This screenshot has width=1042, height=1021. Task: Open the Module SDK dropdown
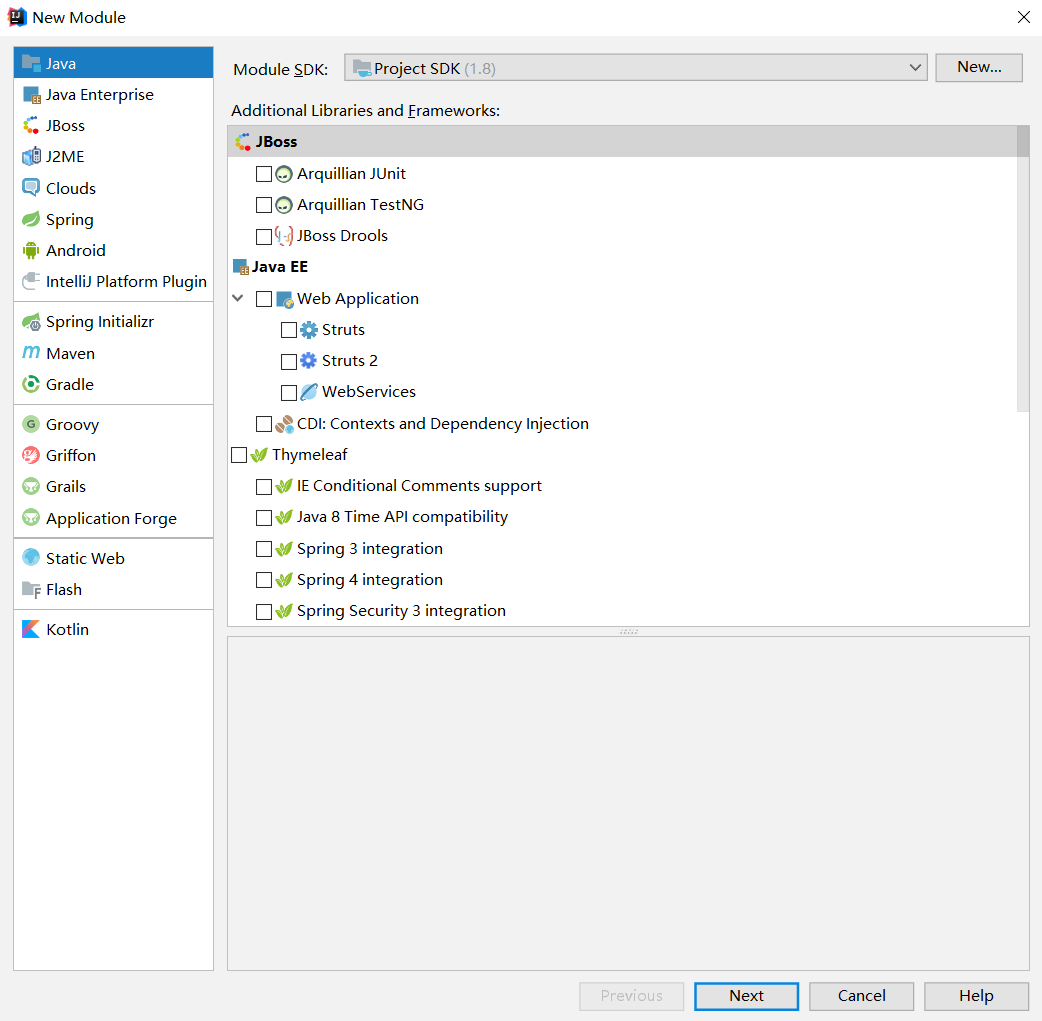pyautogui.click(x=635, y=68)
